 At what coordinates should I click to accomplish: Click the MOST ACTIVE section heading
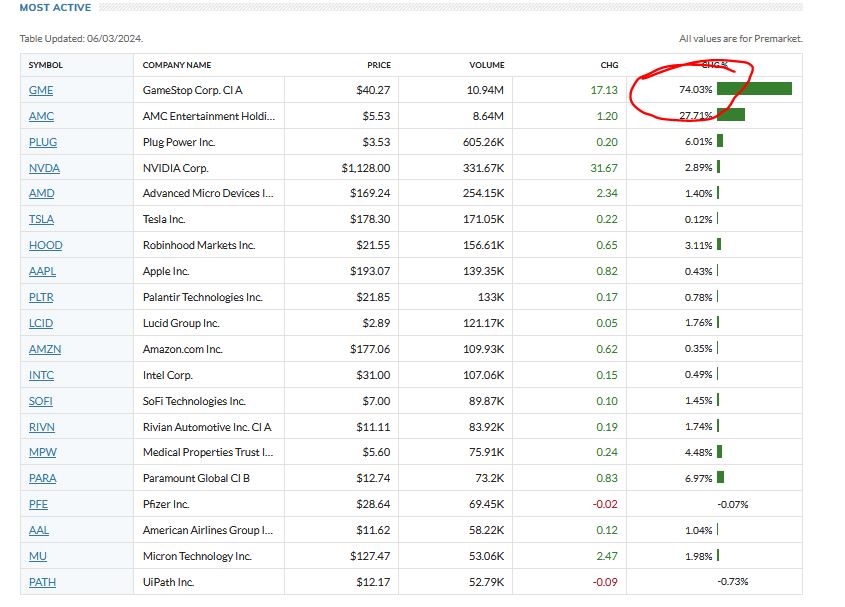coord(55,8)
